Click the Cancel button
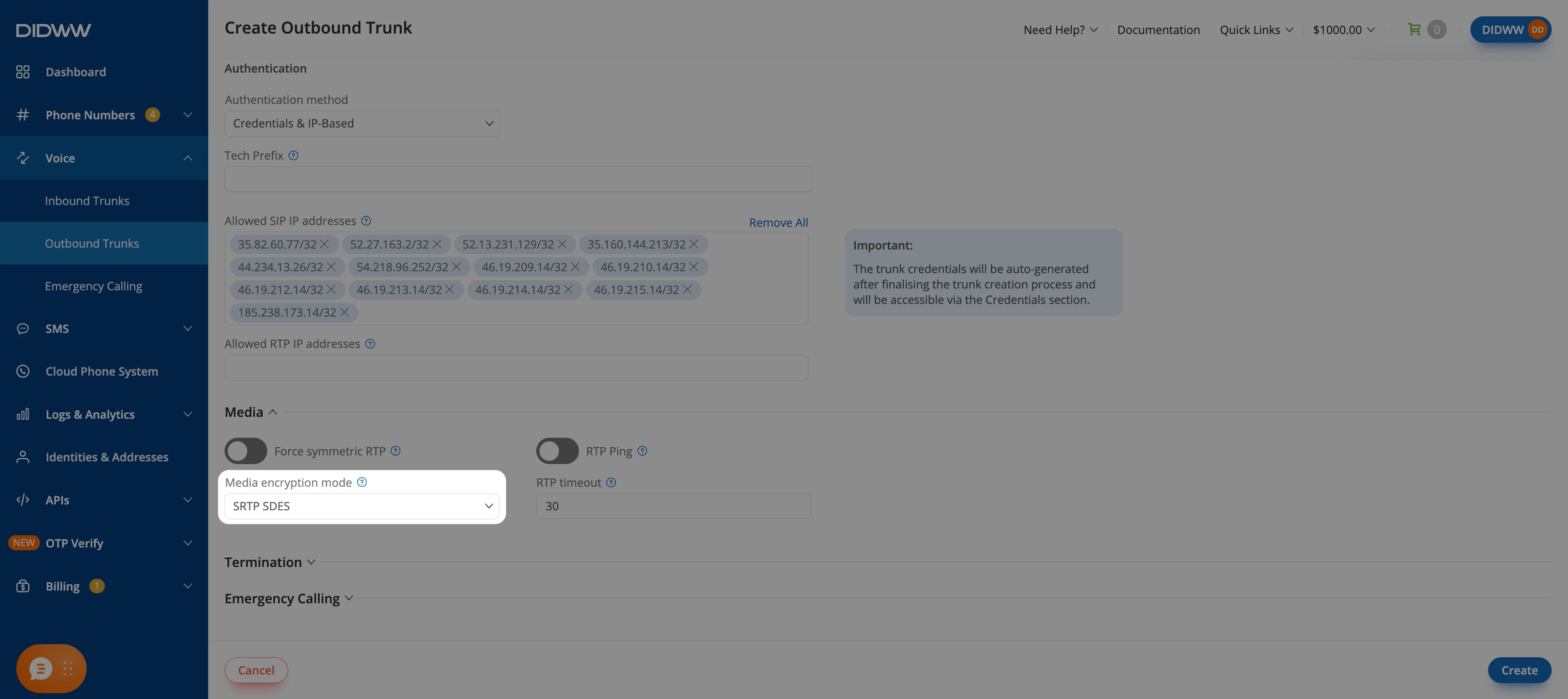This screenshot has width=1568, height=699. [x=256, y=670]
